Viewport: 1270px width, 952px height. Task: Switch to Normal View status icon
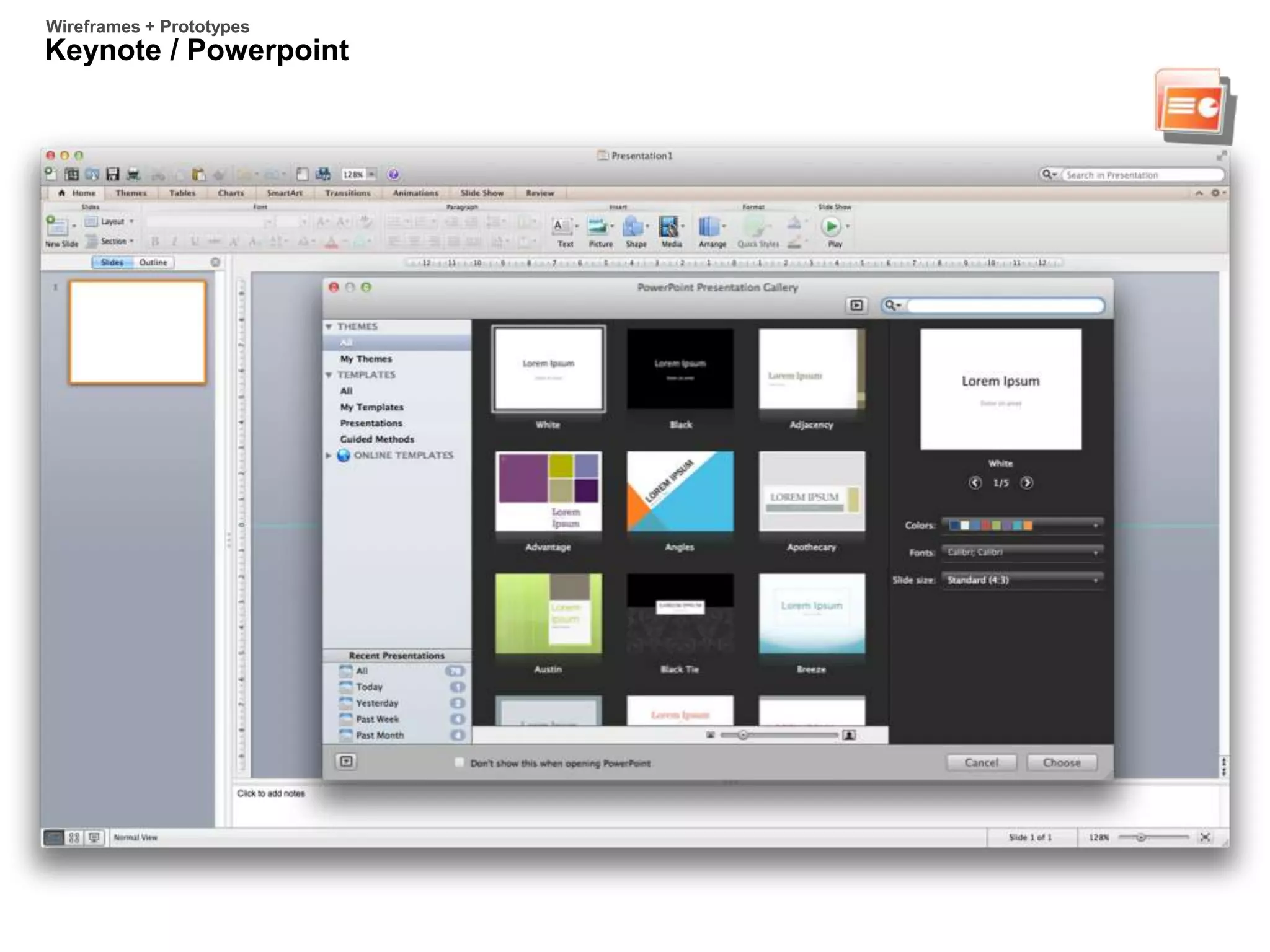click(x=55, y=837)
